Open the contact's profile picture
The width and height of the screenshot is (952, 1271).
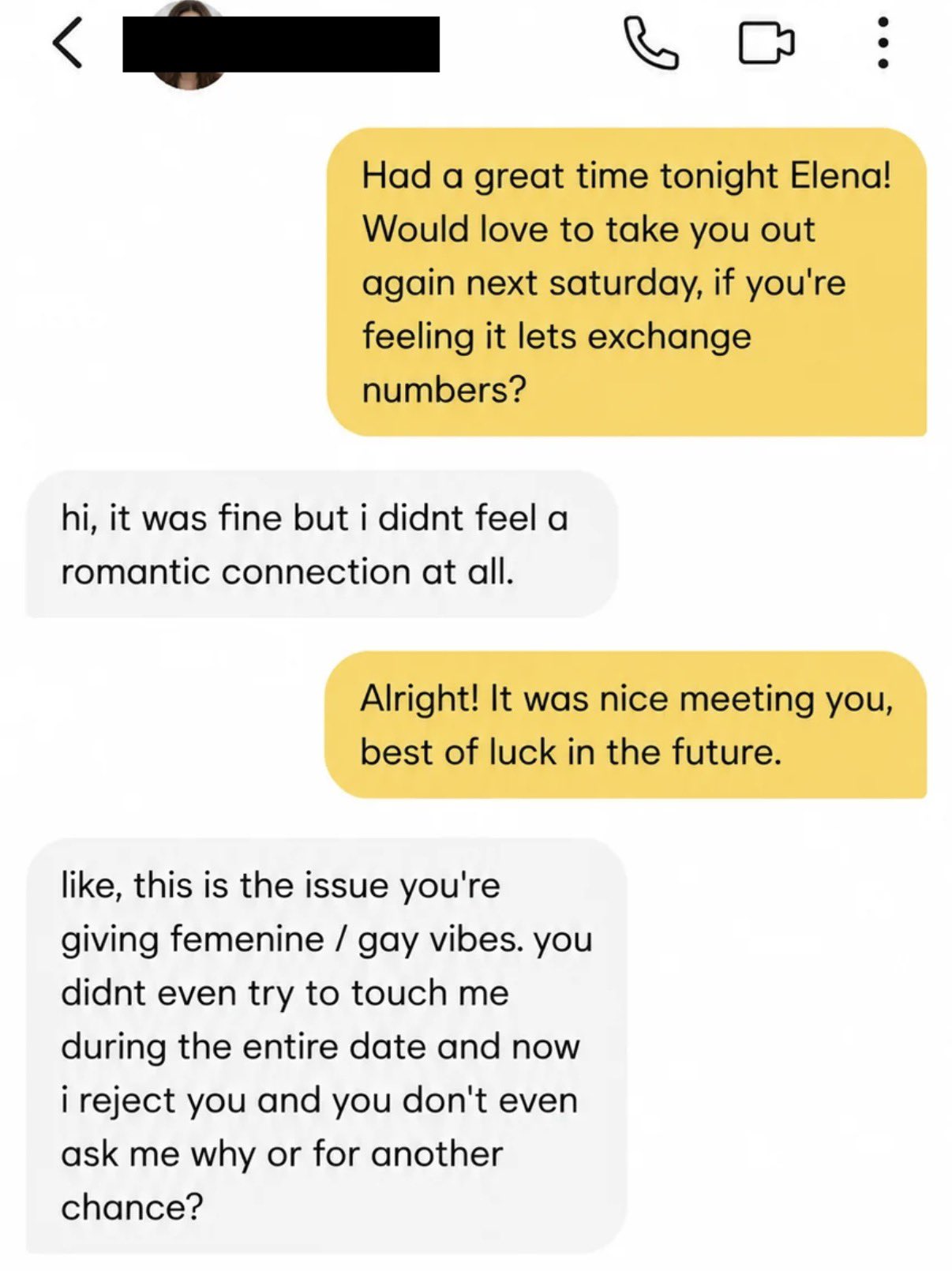(188, 81)
